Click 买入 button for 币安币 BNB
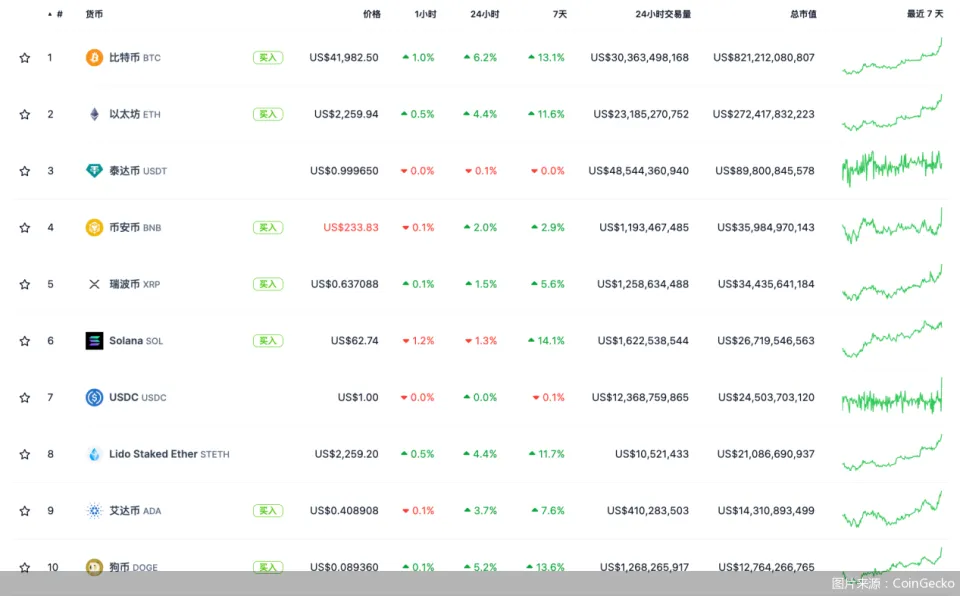Screen dimensions: 960x596 (267, 228)
